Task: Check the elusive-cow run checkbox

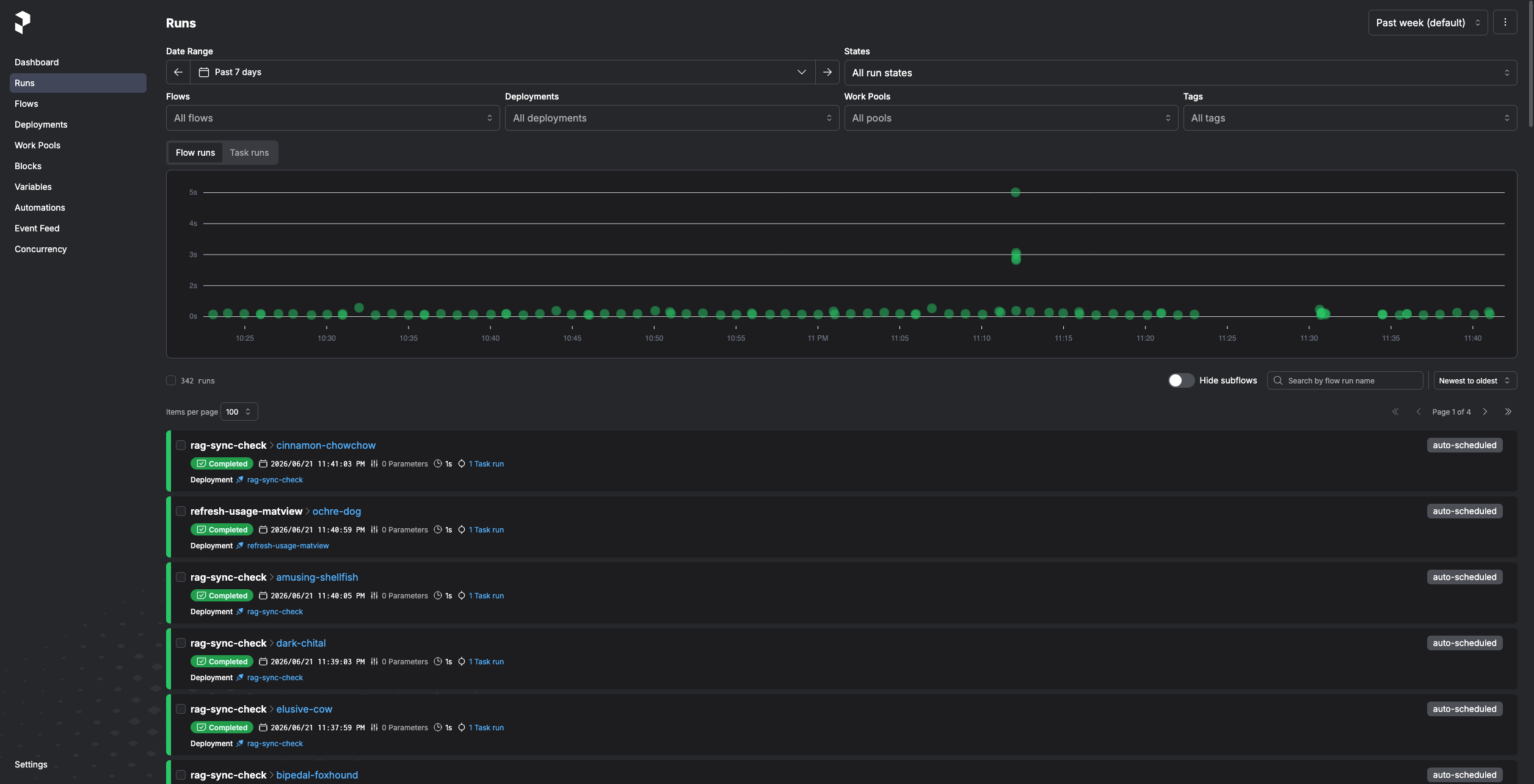Action: [181, 709]
